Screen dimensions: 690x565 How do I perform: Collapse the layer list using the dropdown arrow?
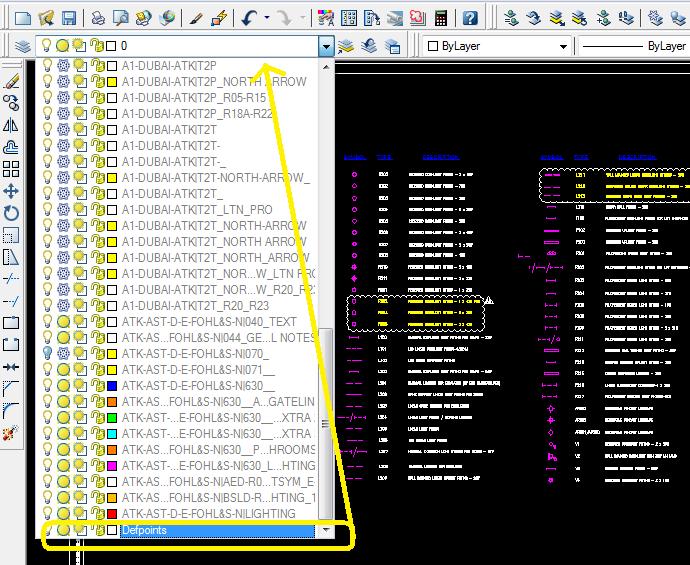(326, 46)
